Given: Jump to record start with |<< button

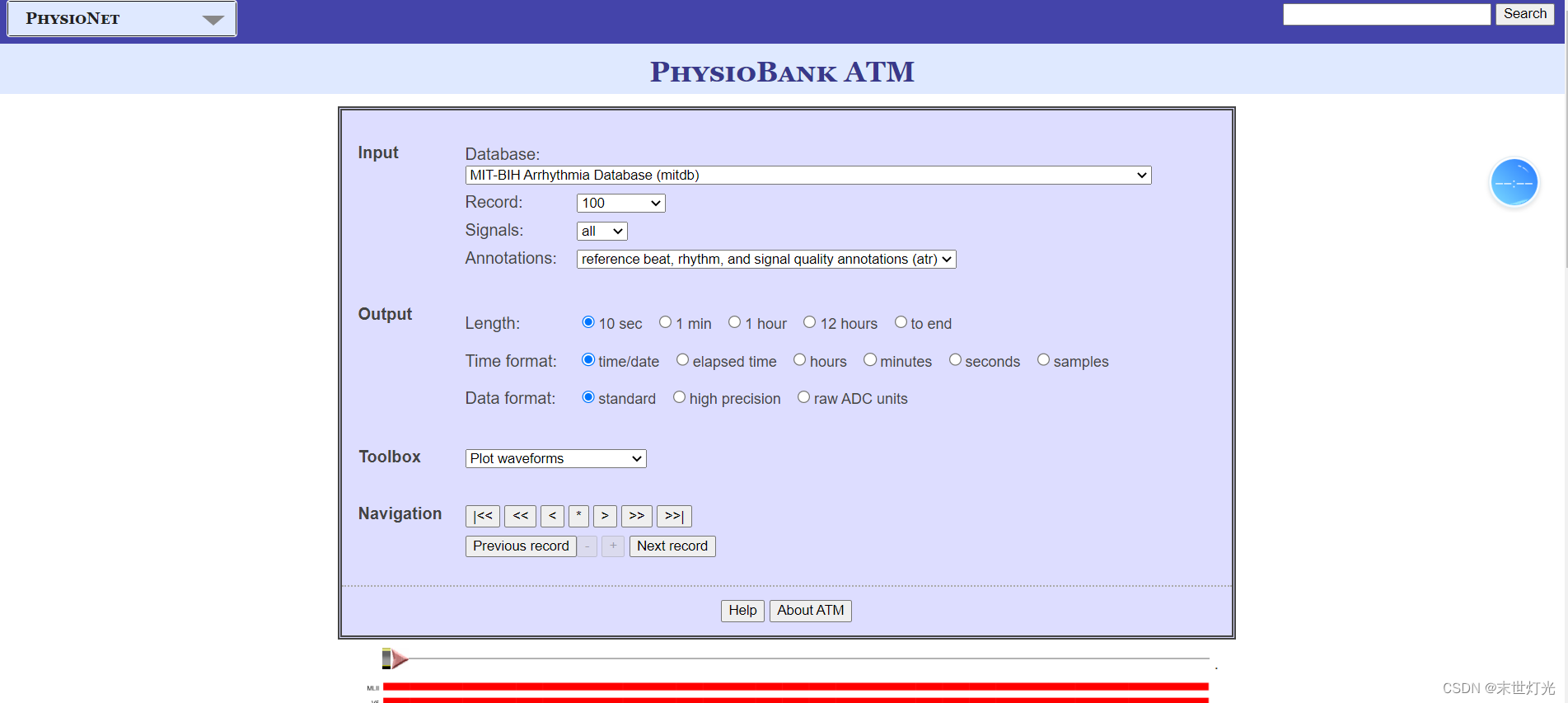Looking at the screenshot, I should (x=483, y=516).
